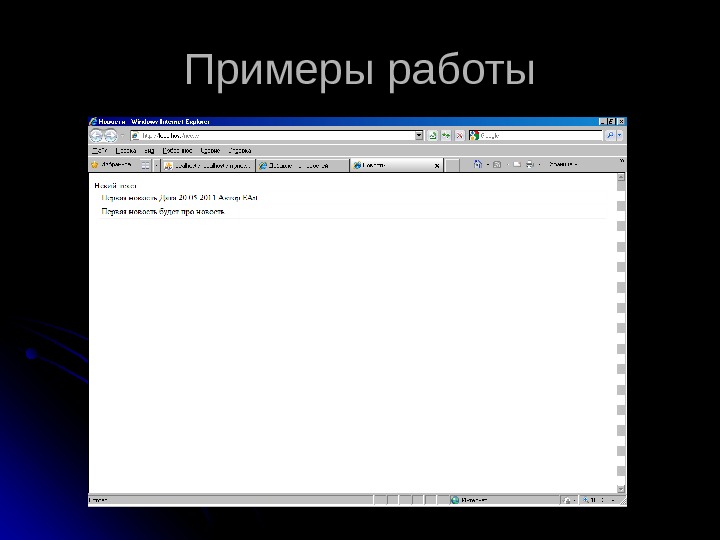
Task: Click the address bar URL field
Action: [272, 135]
